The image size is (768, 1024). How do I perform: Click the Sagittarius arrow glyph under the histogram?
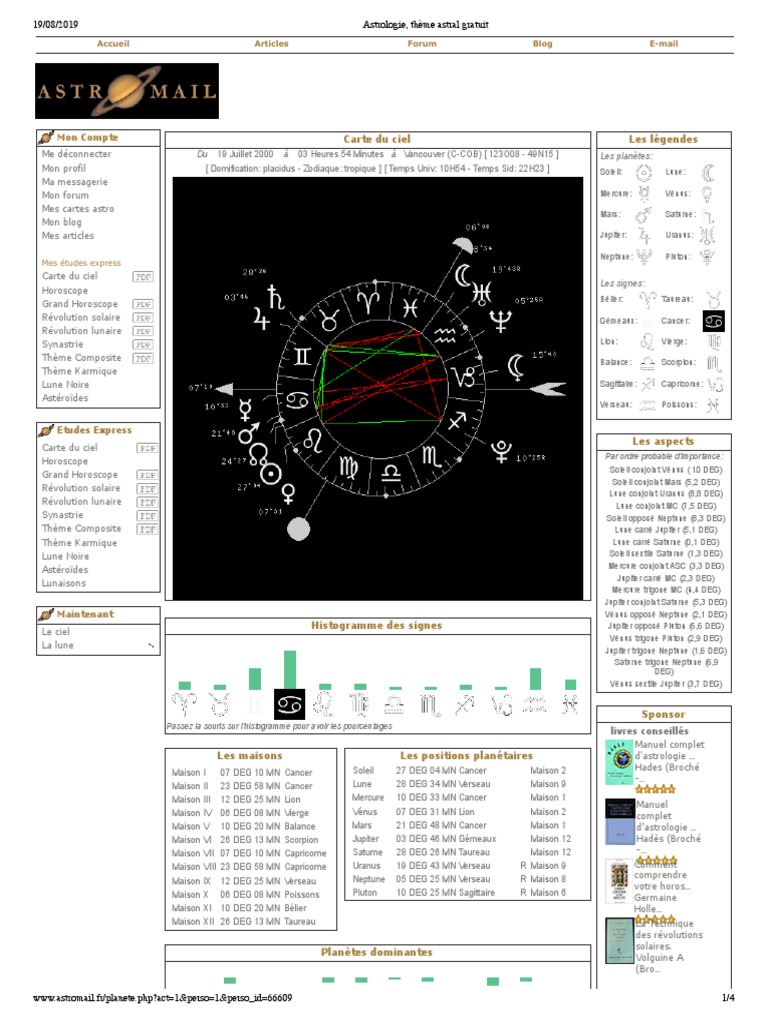click(465, 705)
